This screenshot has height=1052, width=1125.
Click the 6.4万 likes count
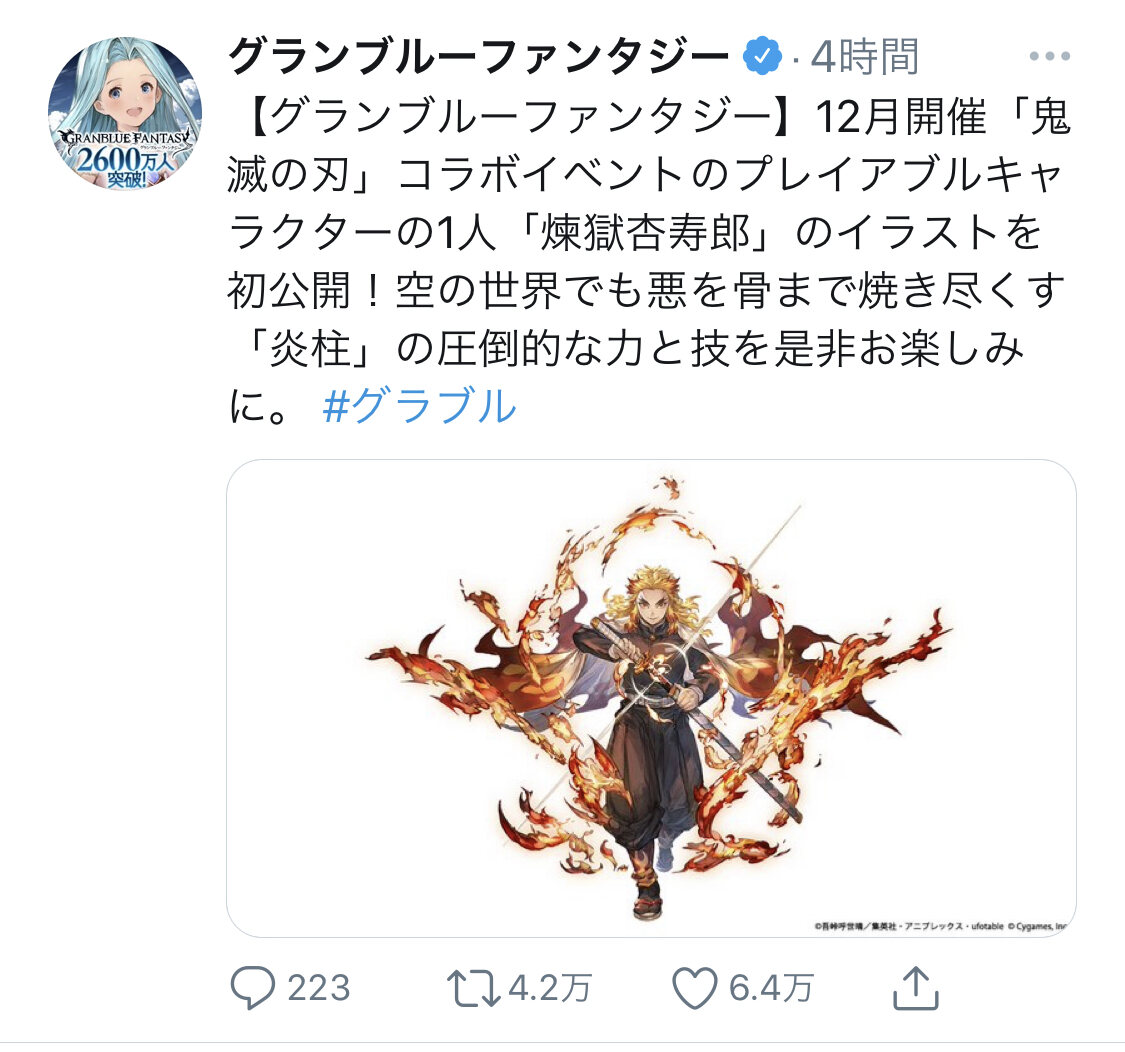pyautogui.click(x=771, y=988)
